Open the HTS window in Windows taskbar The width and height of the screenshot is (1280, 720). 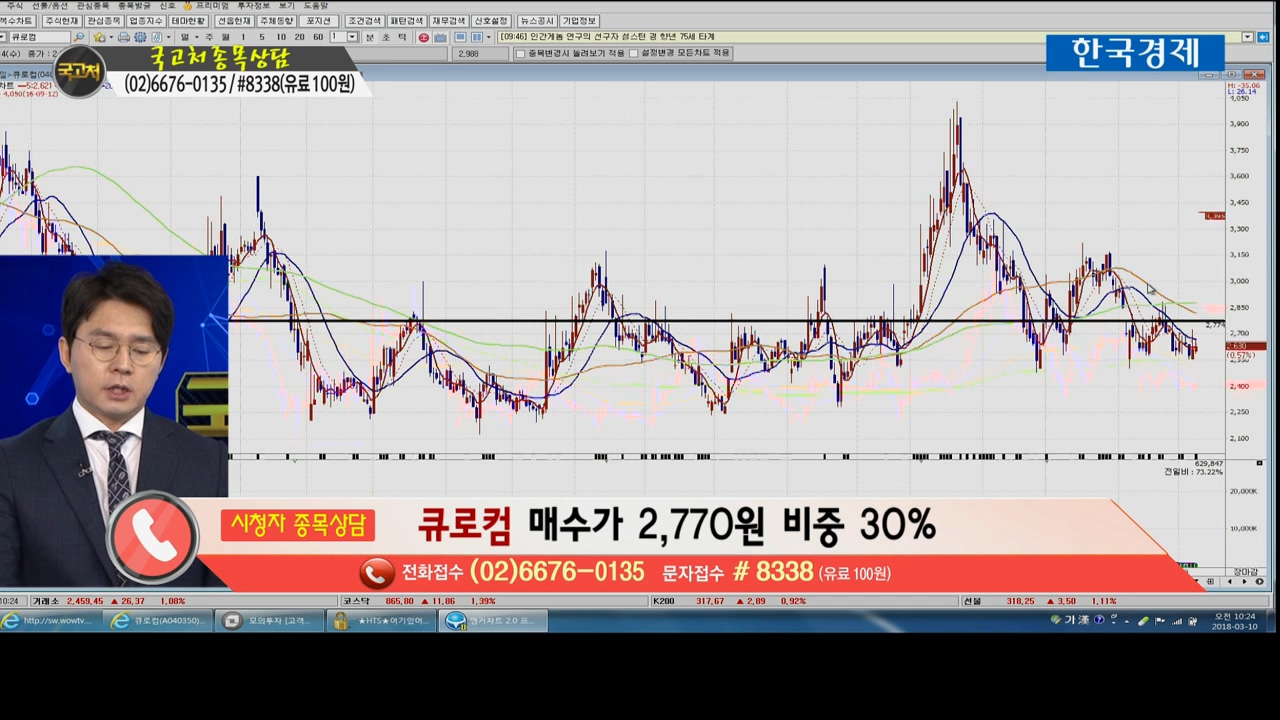[x=383, y=621]
